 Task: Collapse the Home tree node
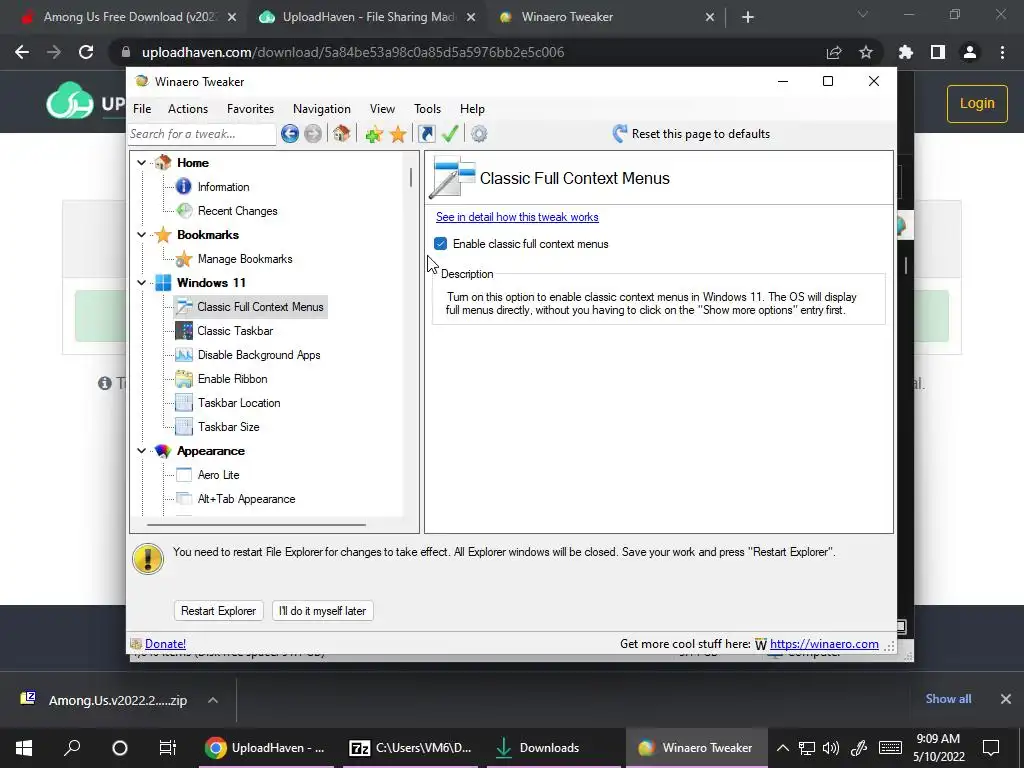(x=142, y=163)
